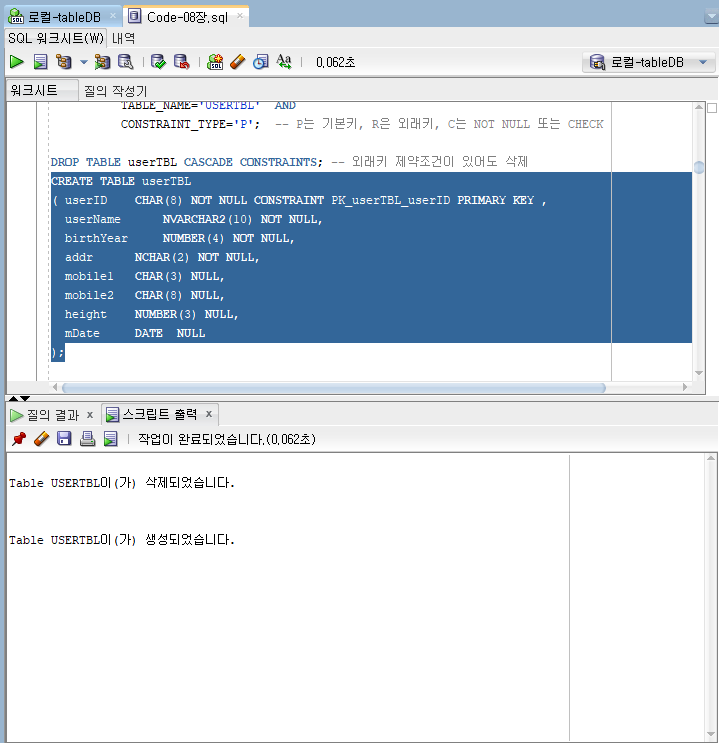Click the script output scroll-up arrow
Viewport: 719px width, 743px height.
click(x=710, y=458)
